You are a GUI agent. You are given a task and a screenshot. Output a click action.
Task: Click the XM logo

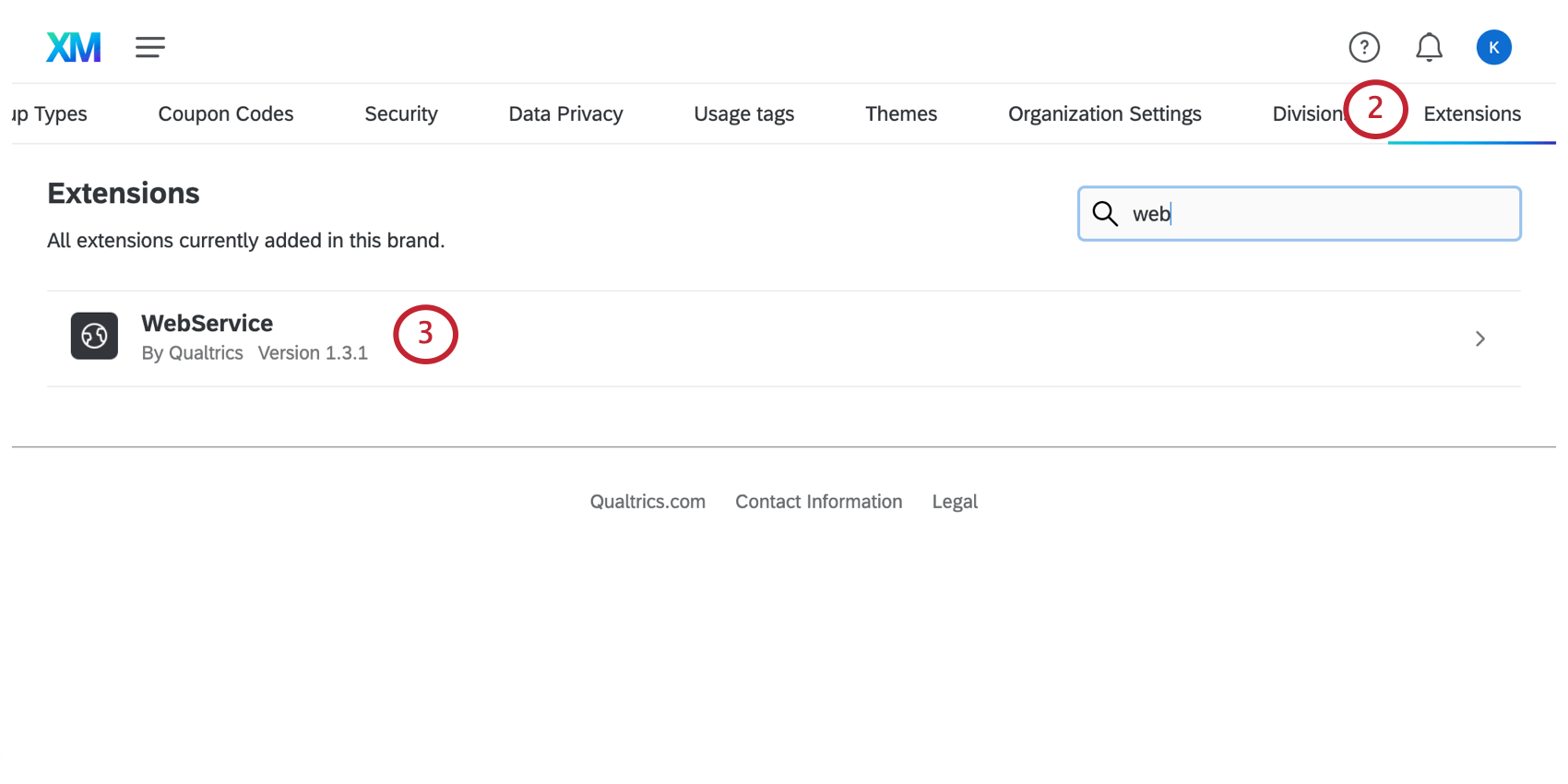[x=74, y=47]
